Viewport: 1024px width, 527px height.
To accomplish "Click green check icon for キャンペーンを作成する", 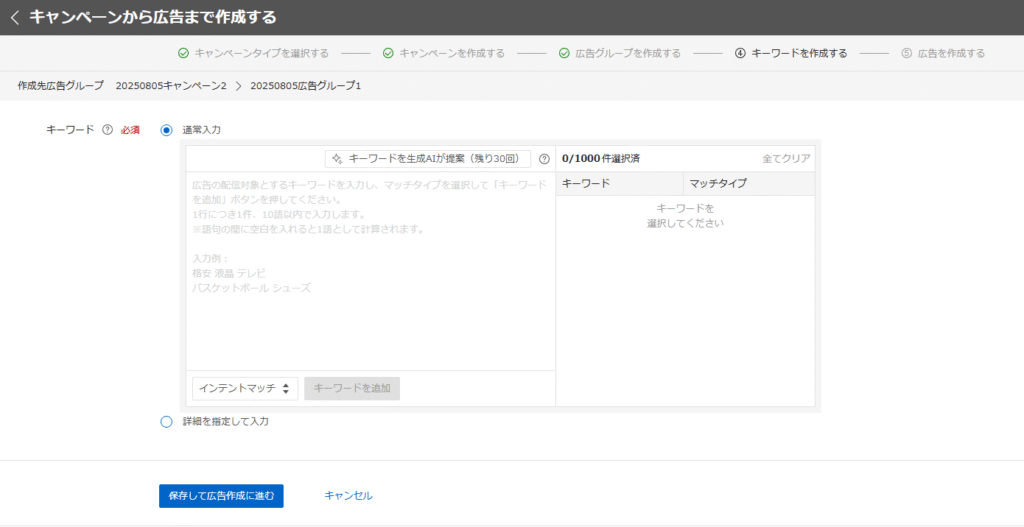I will pyautogui.click(x=388, y=54).
